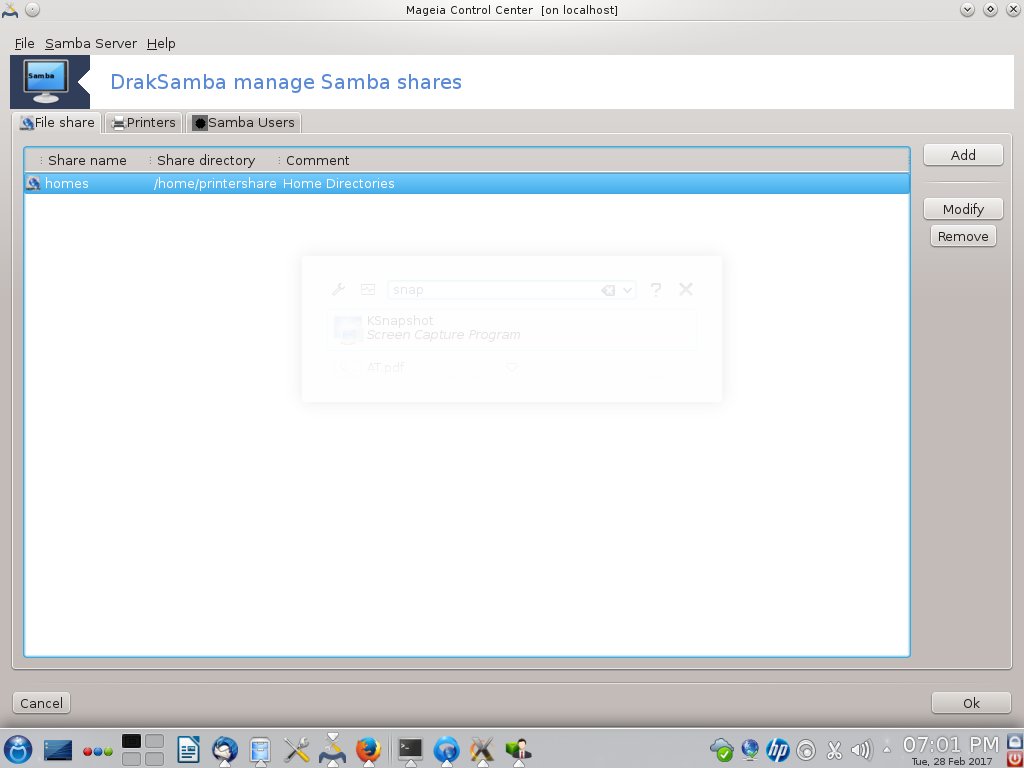Select the homes share name cell
The height and width of the screenshot is (768, 1024).
[x=67, y=184]
